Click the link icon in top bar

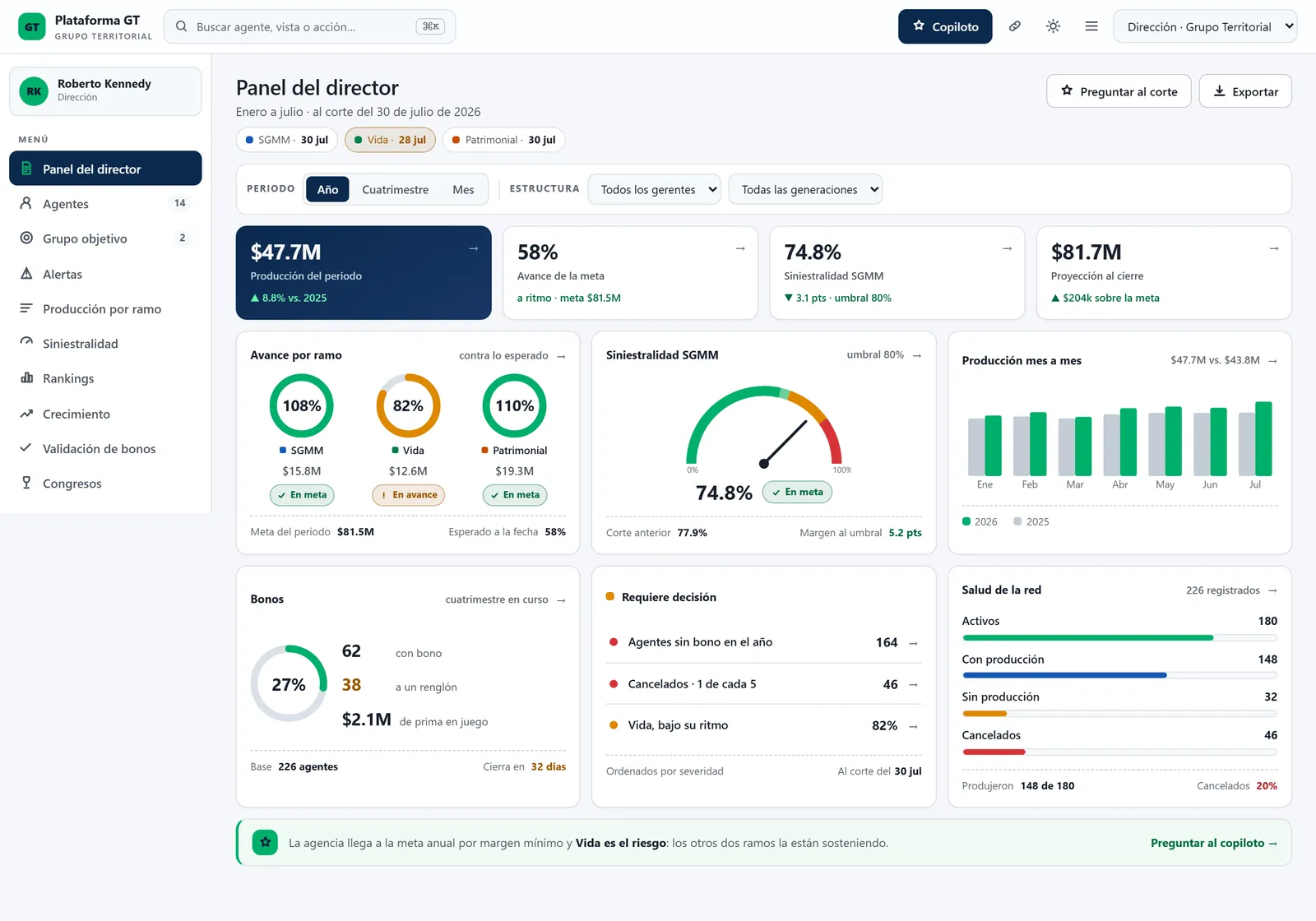1015,26
